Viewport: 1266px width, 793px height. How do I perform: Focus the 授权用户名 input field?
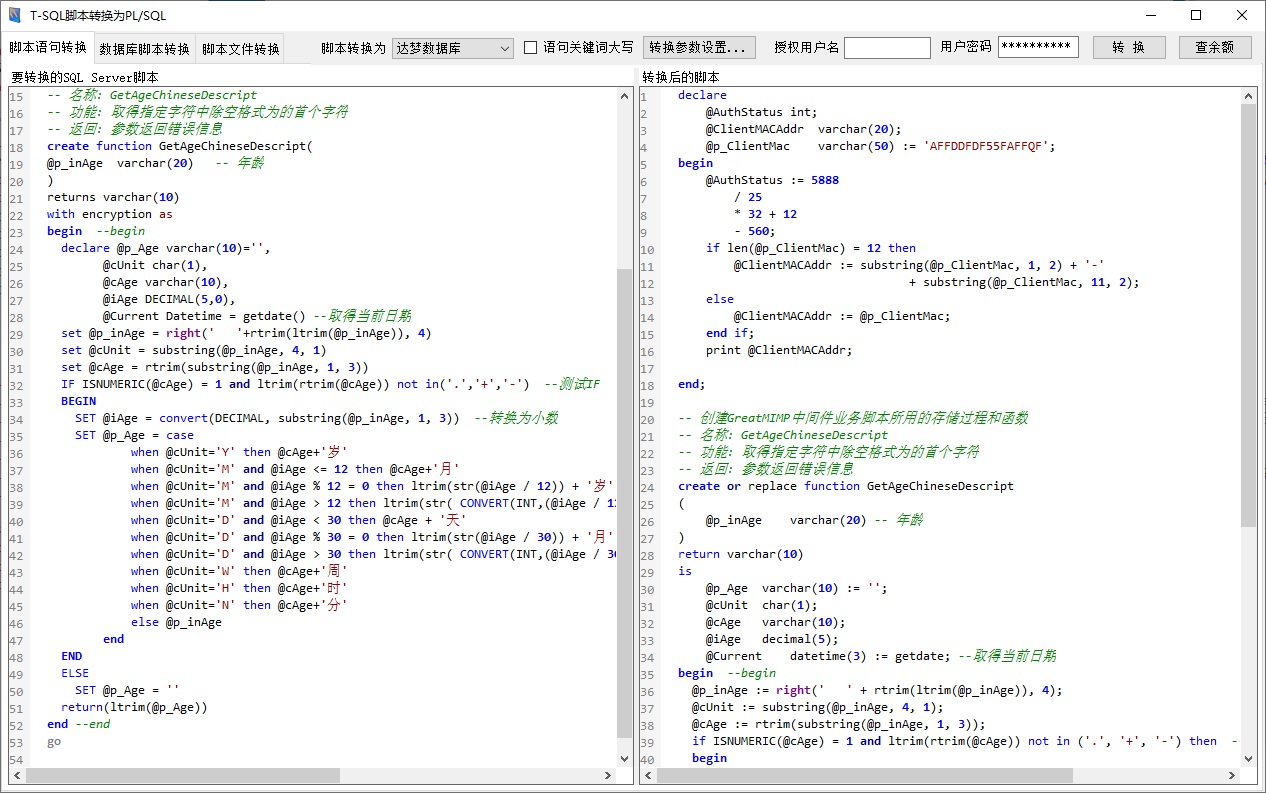click(x=887, y=48)
